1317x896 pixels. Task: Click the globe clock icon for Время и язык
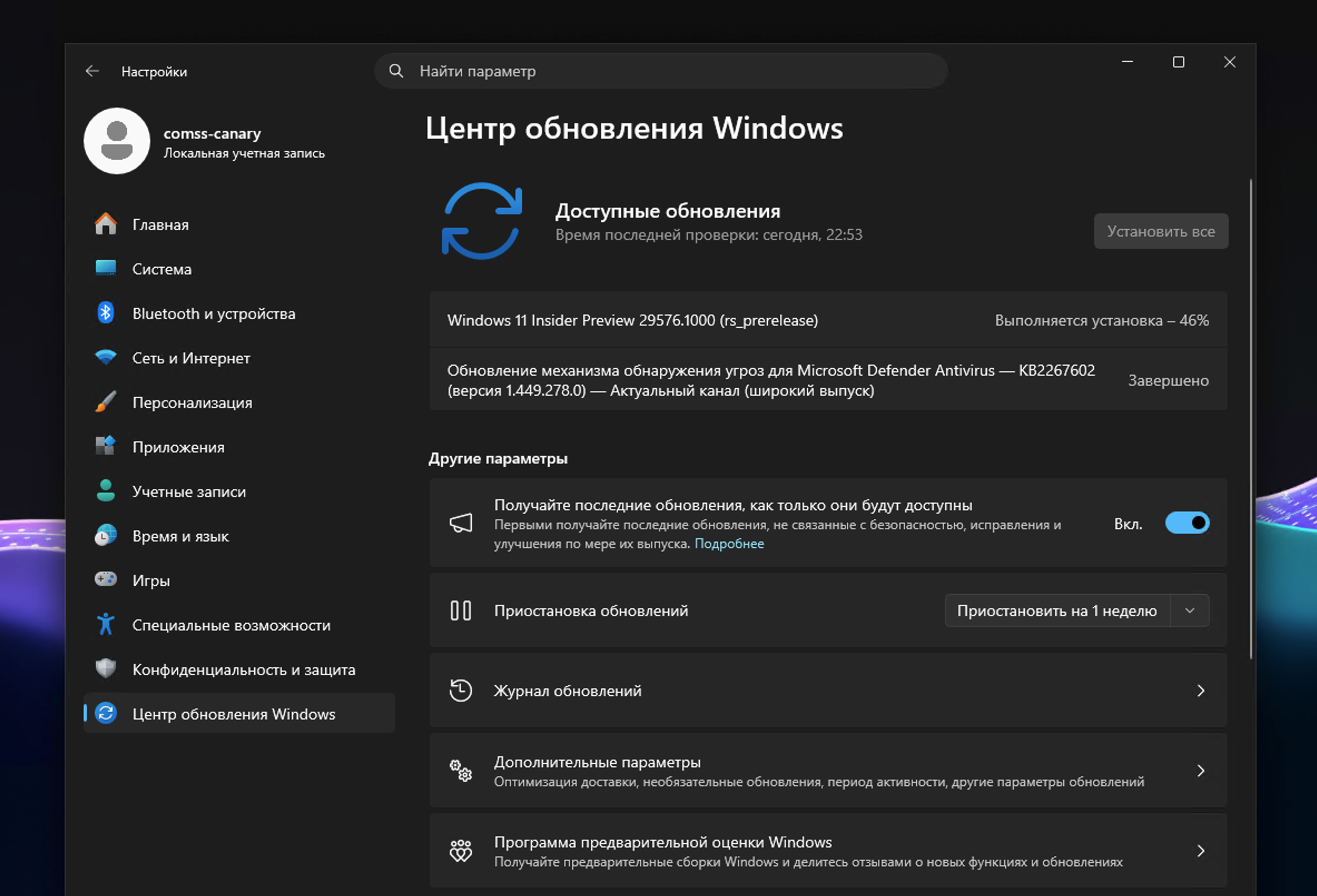pos(106,535)
